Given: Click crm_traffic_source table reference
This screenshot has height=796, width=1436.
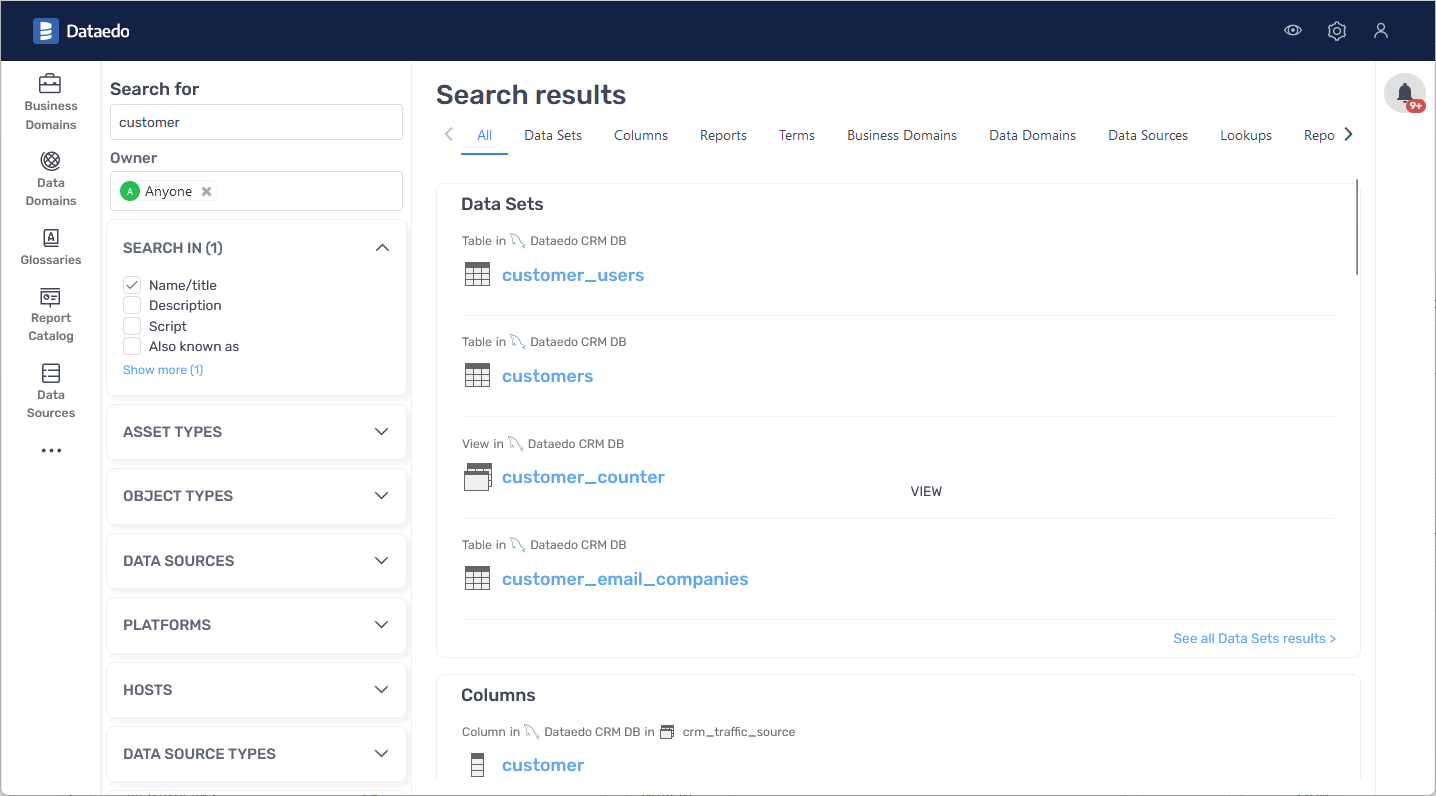Looking at the screenshot, I should coord(738,732).
